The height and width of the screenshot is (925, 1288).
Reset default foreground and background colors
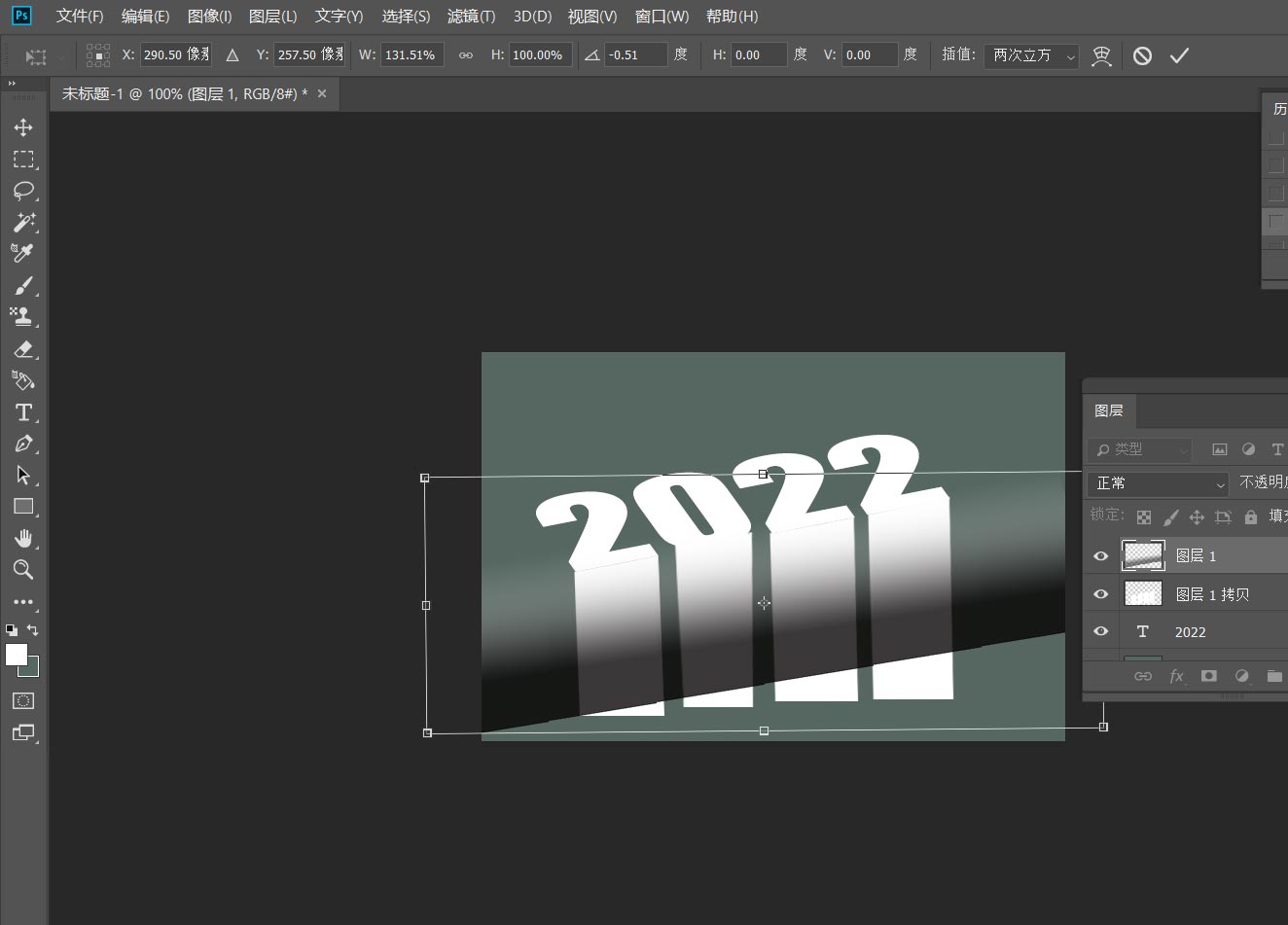12,630
